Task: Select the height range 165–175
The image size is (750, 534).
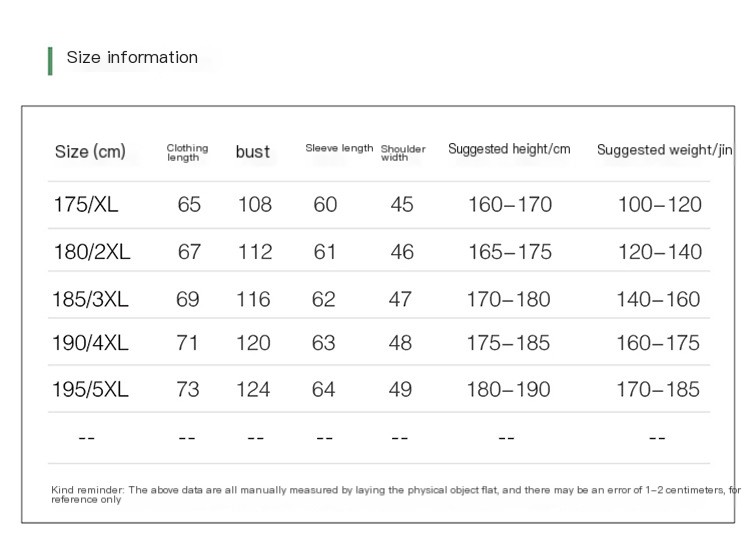Action: click(x=510, y=252)
